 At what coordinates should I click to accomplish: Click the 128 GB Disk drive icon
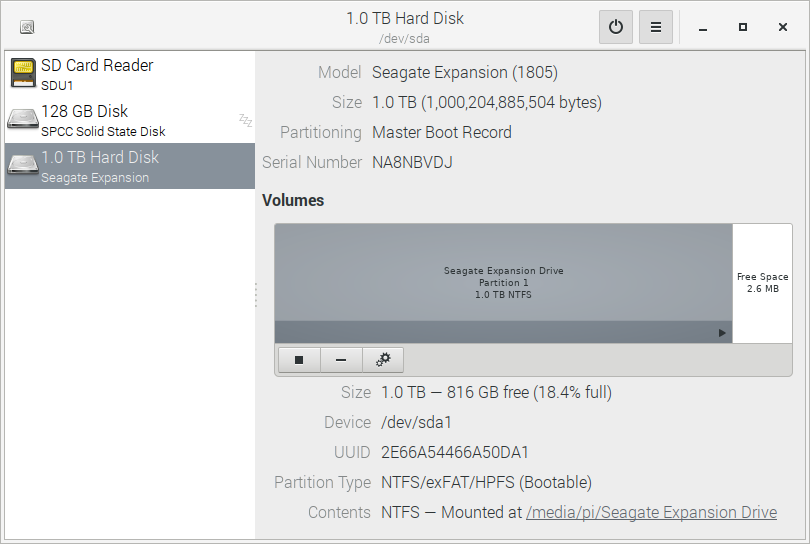pyautogui.click(x=23, y=118)
